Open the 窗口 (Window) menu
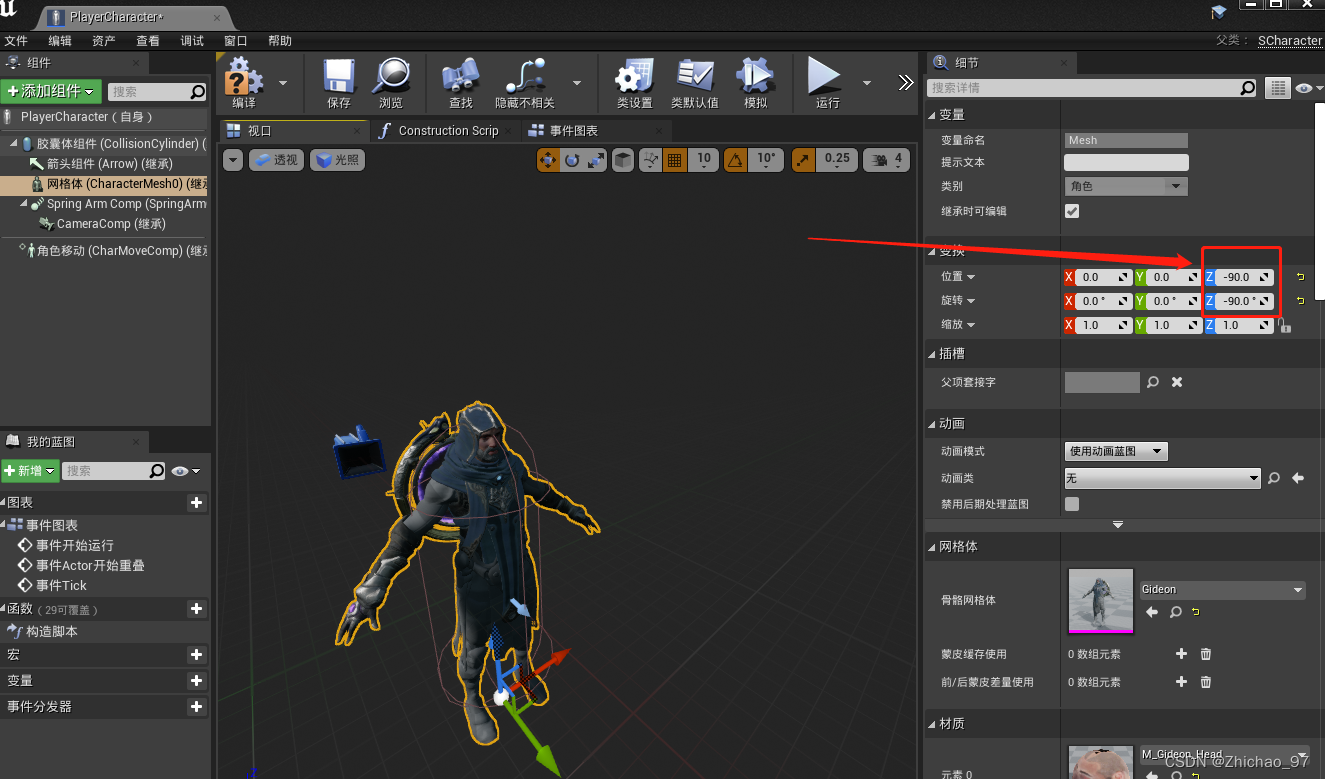The width and height of the screenshot is (1325, 779). point(236,41)
